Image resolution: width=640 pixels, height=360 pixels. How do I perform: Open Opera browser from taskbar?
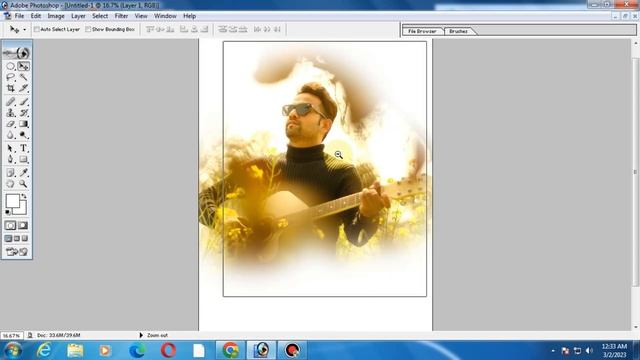click(x=168, y=350)
